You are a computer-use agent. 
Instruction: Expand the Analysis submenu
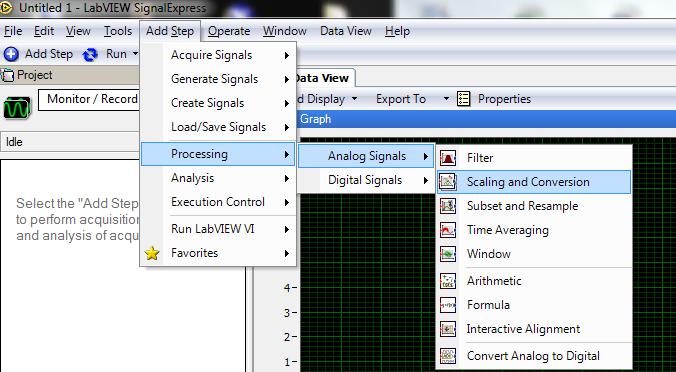click(219, 178)
